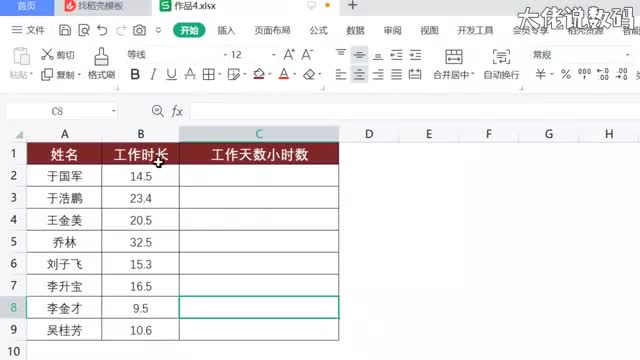Screen dimensions: 640x360
Task: Apply strikethrough text effect icon
Action: coord(190,74)
